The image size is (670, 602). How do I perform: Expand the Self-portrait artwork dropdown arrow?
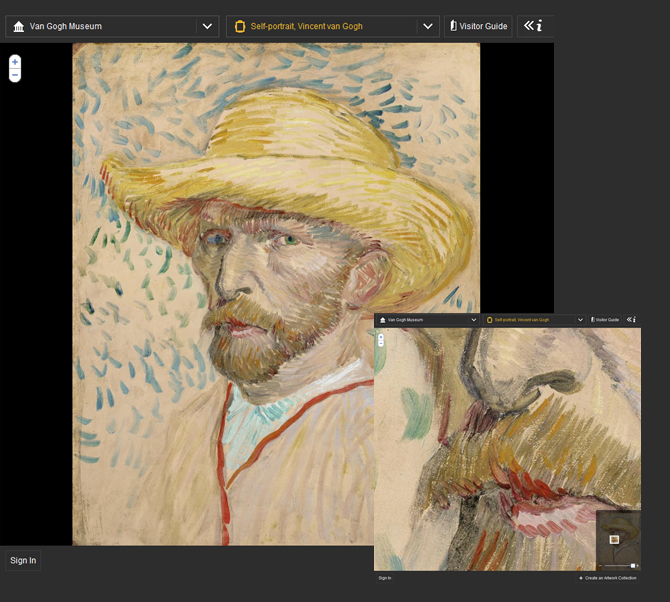(428, 26)
